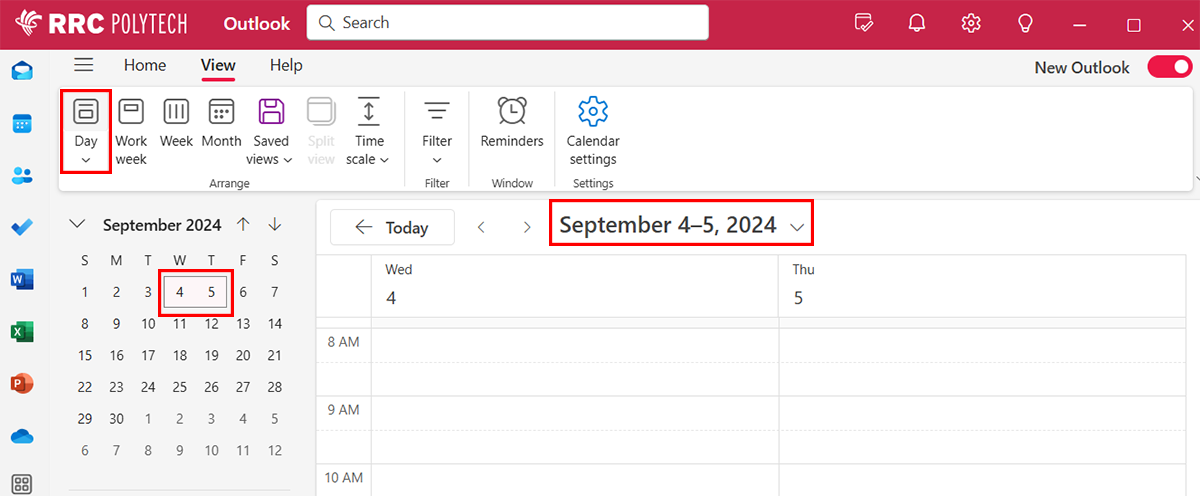Click the Search box

pos(507,22)
